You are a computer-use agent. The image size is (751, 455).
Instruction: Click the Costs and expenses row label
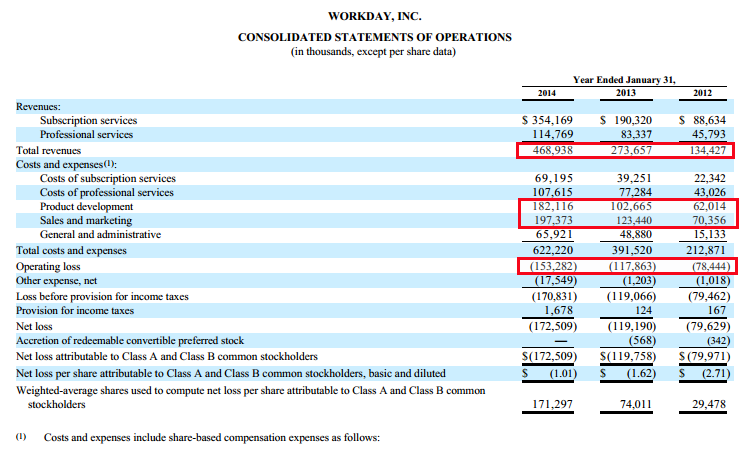tap(66, 165)
